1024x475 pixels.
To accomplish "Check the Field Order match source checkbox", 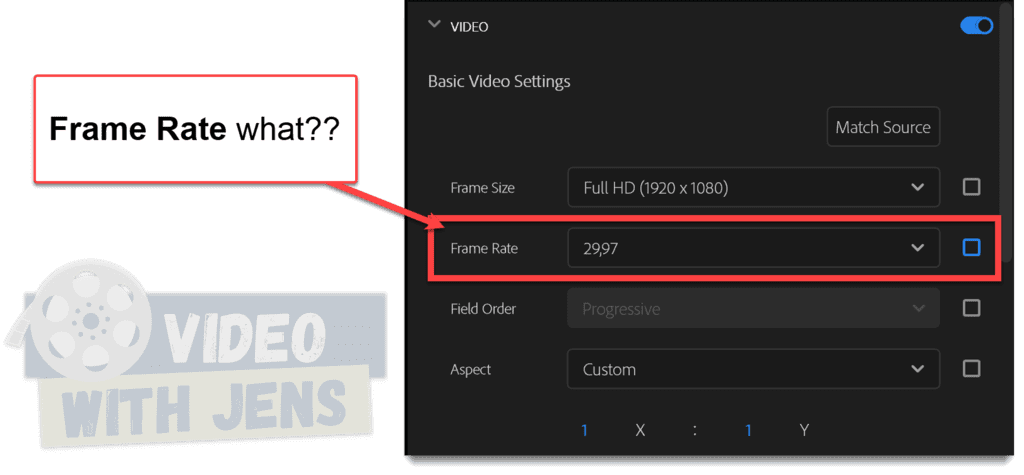I will click(972, 308).
